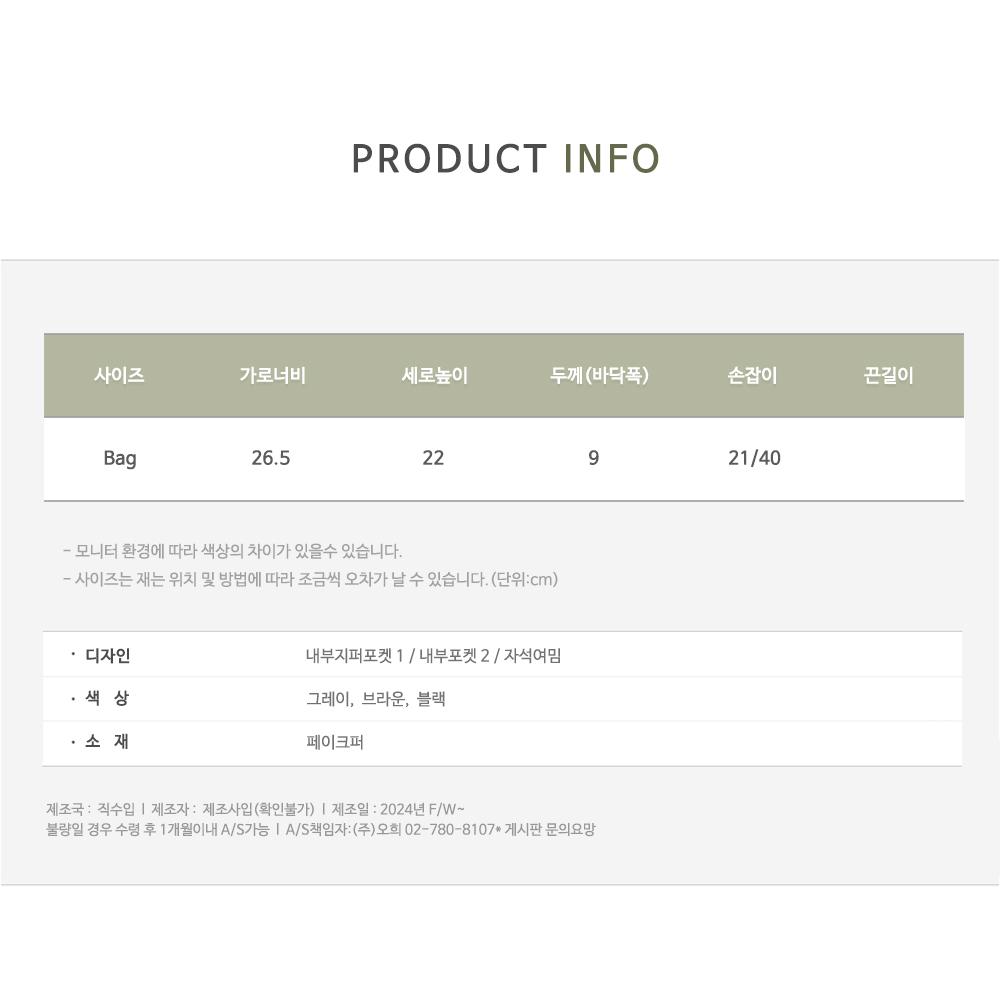The height and width of the screenshot is (984, 1000).
Task: Click the 내부지퍼포켓 design description text
Action: [x=434, y=656]
